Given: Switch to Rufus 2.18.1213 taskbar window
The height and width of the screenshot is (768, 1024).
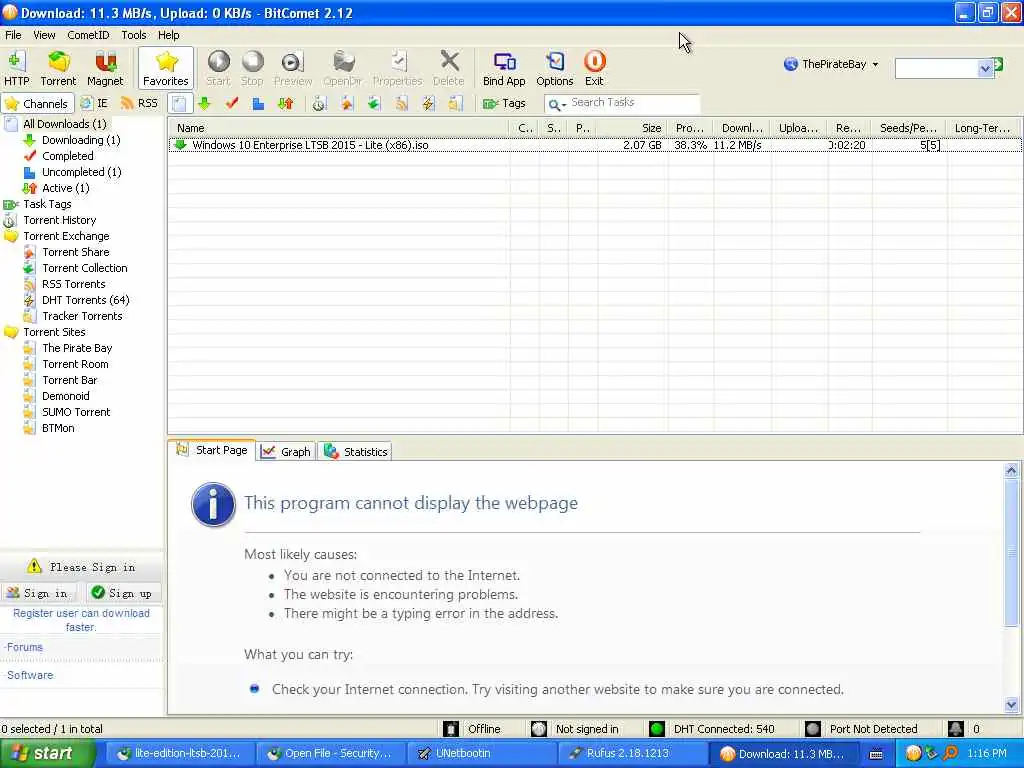Looking at the screenshot, I should coord(632,753).
